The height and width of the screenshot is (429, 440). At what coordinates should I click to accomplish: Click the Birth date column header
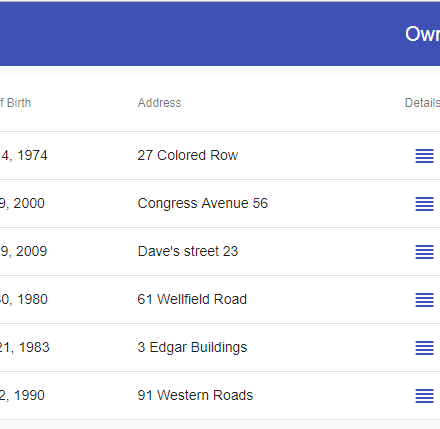pos(15,103)
